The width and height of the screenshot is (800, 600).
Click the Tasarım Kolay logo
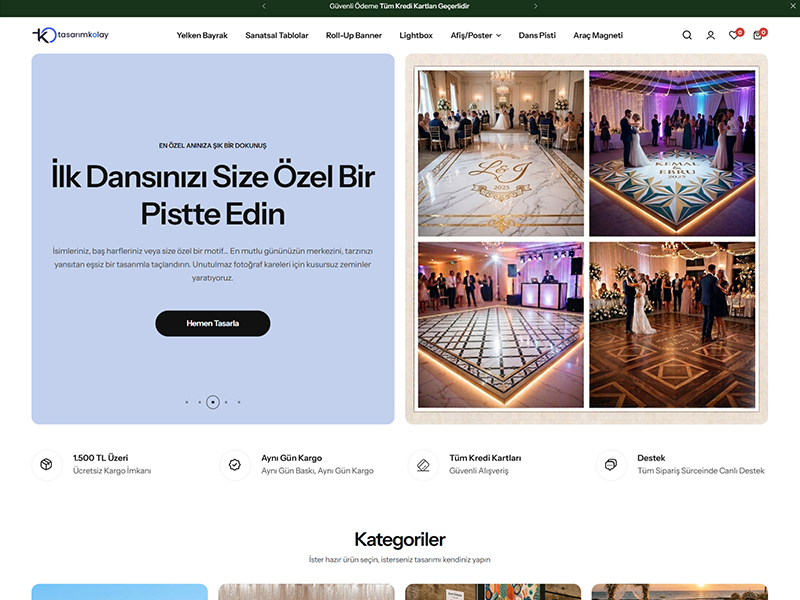70,35
